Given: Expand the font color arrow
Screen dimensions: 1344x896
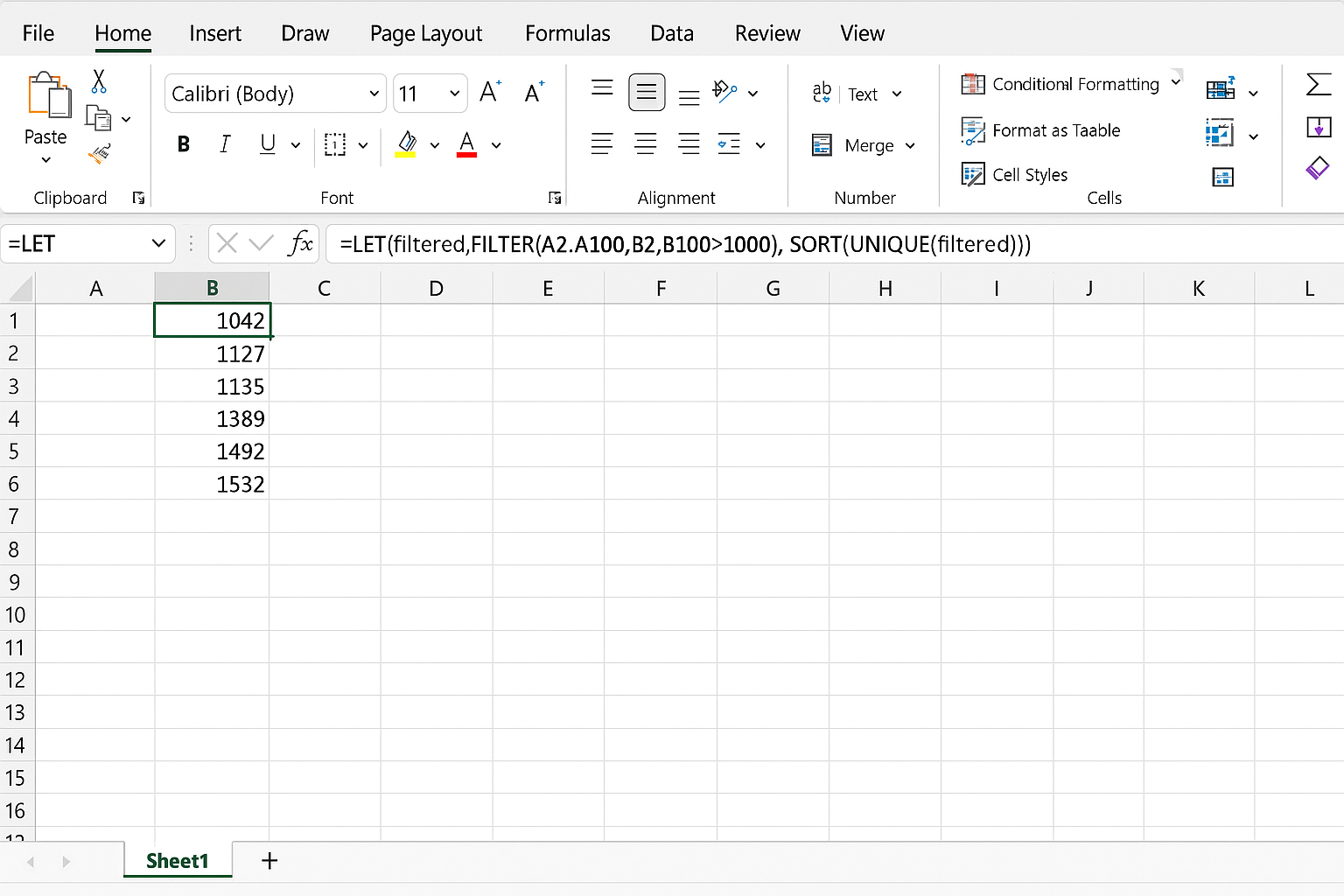Looking at the screenshot, I should point(496,145).
